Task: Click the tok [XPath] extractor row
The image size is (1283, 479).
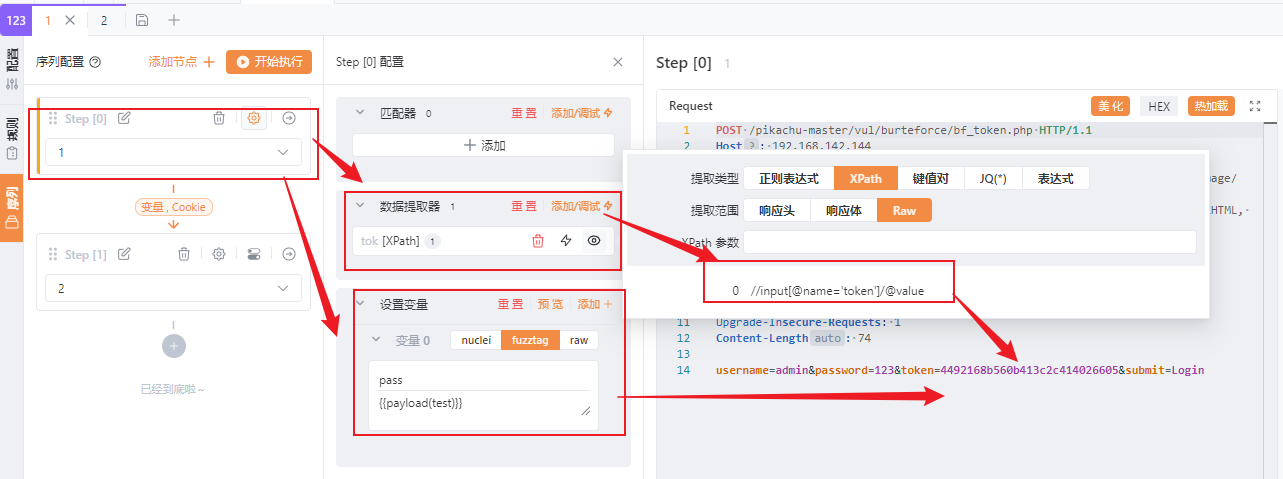Action: [483, 241]
